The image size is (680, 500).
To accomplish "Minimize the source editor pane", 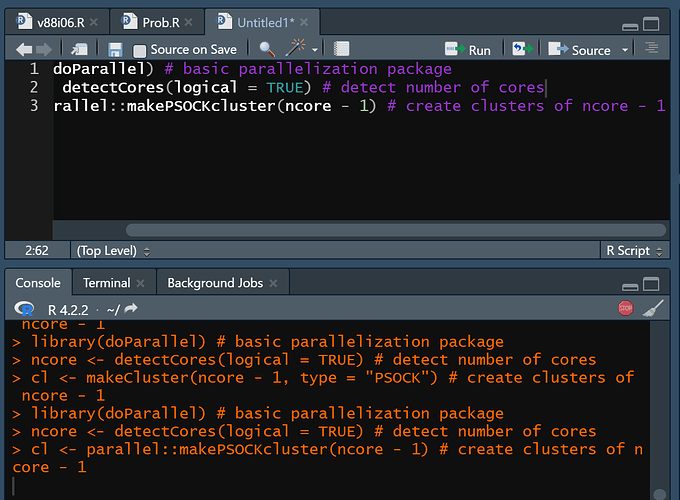I will [630, 27].
